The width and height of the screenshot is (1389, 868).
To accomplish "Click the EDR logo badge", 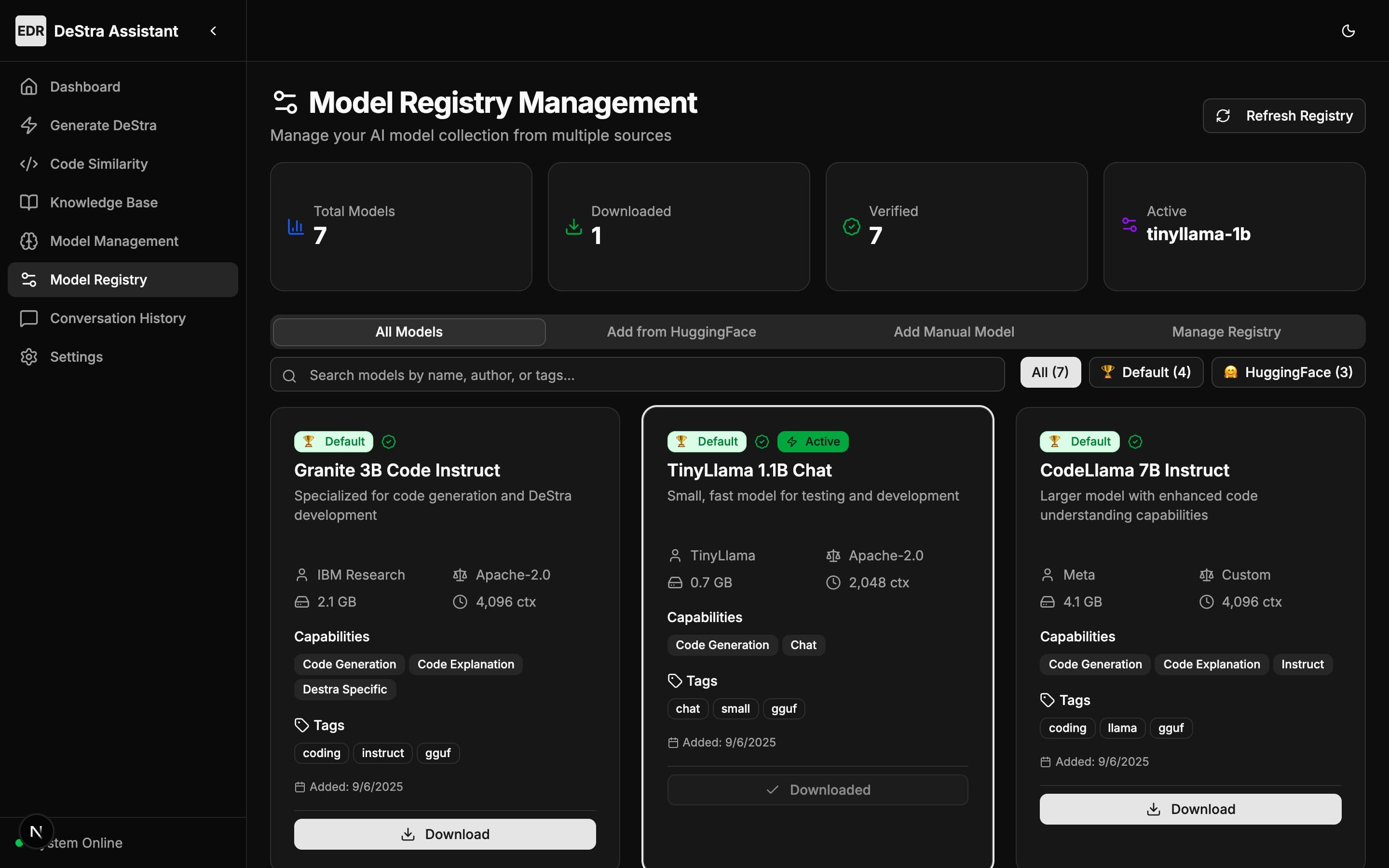I will click(x=31, y=31).
